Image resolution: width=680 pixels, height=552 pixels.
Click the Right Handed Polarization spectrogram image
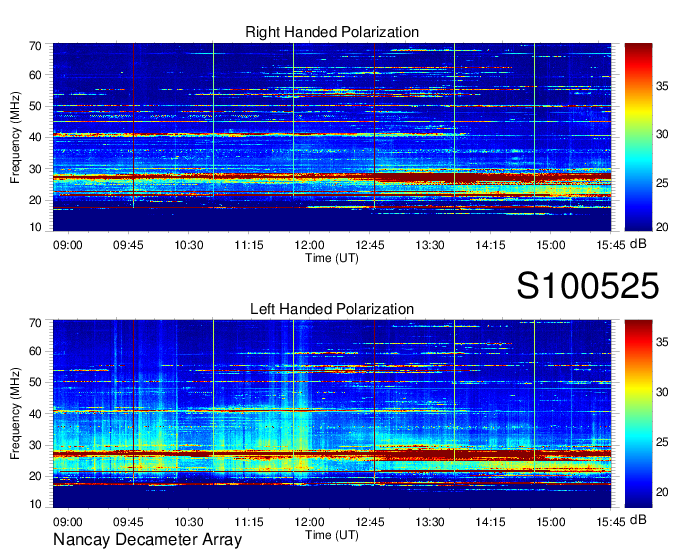332,137
